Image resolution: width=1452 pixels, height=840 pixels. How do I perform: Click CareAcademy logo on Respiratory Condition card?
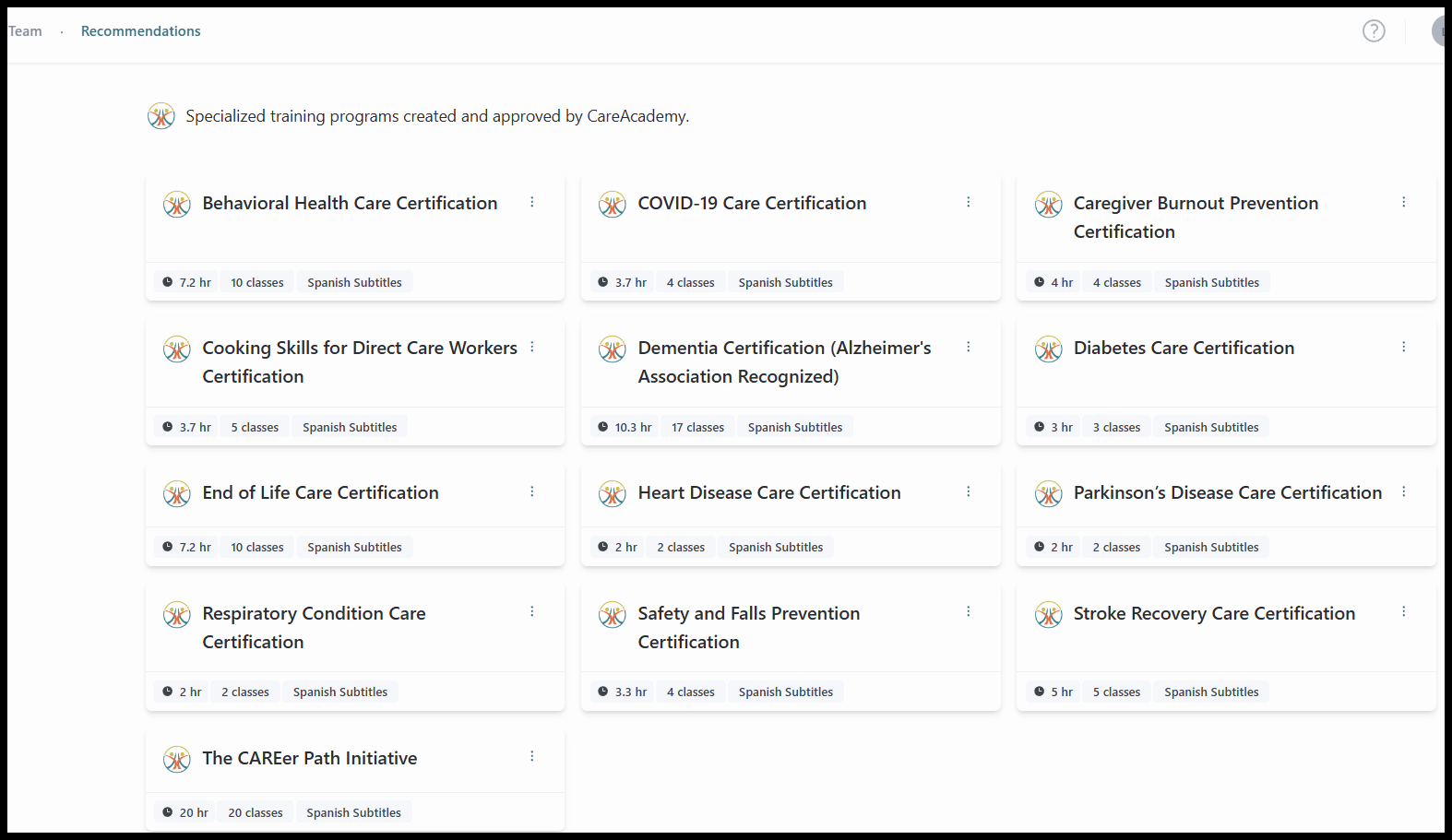click(177, 614)
